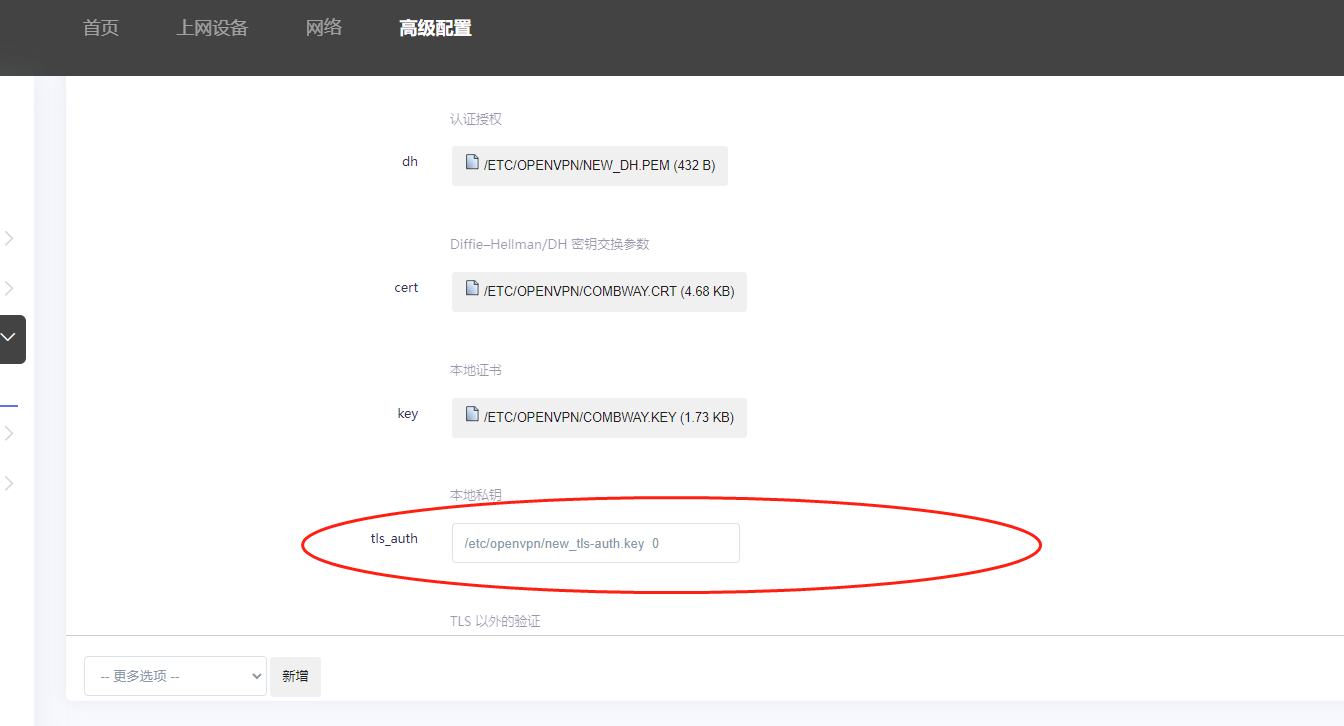
Task: Click the cert field label
Action: tap(406, 288)
